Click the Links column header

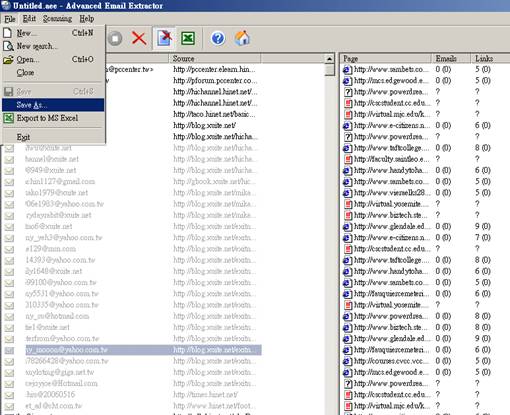[490, 59]
